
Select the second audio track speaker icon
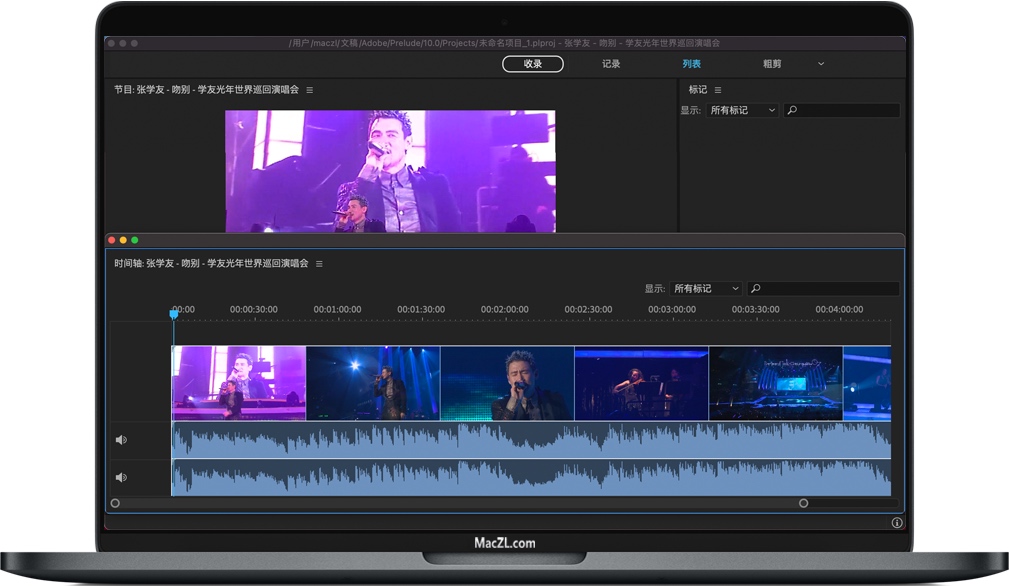click(x=121, y=476)
